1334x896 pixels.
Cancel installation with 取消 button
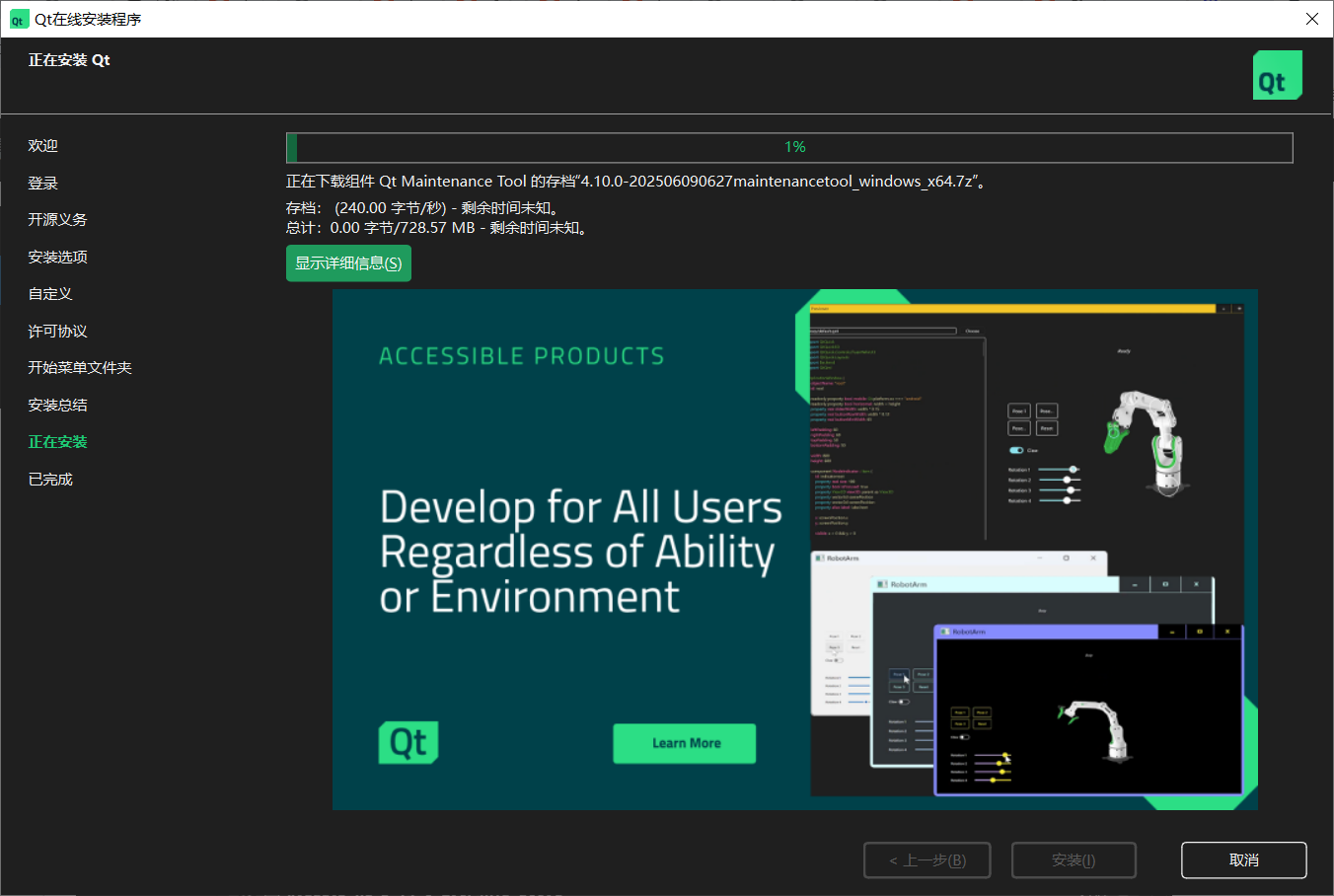tap(1243, 860)
